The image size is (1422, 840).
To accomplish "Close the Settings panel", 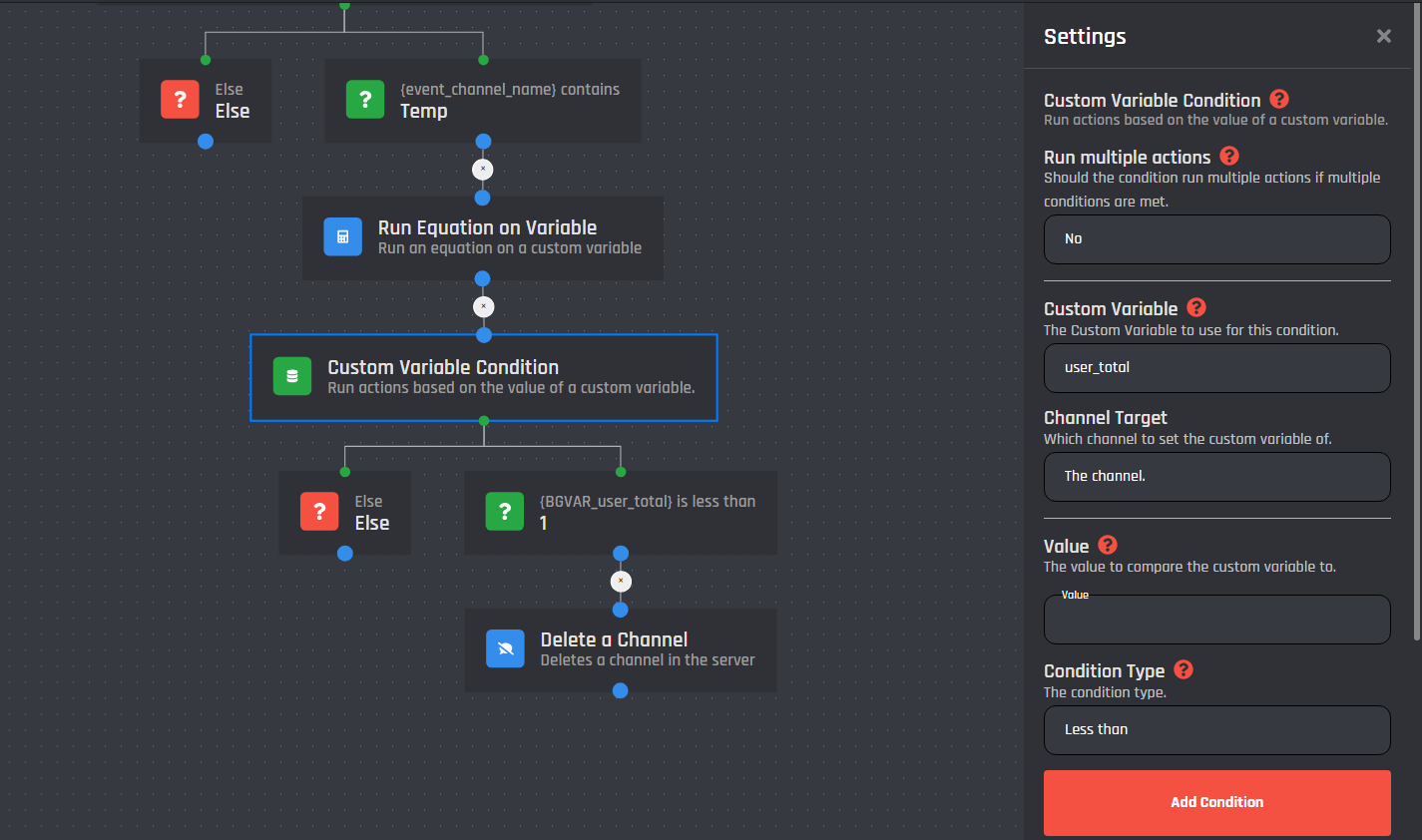I will click(1383, 36).
